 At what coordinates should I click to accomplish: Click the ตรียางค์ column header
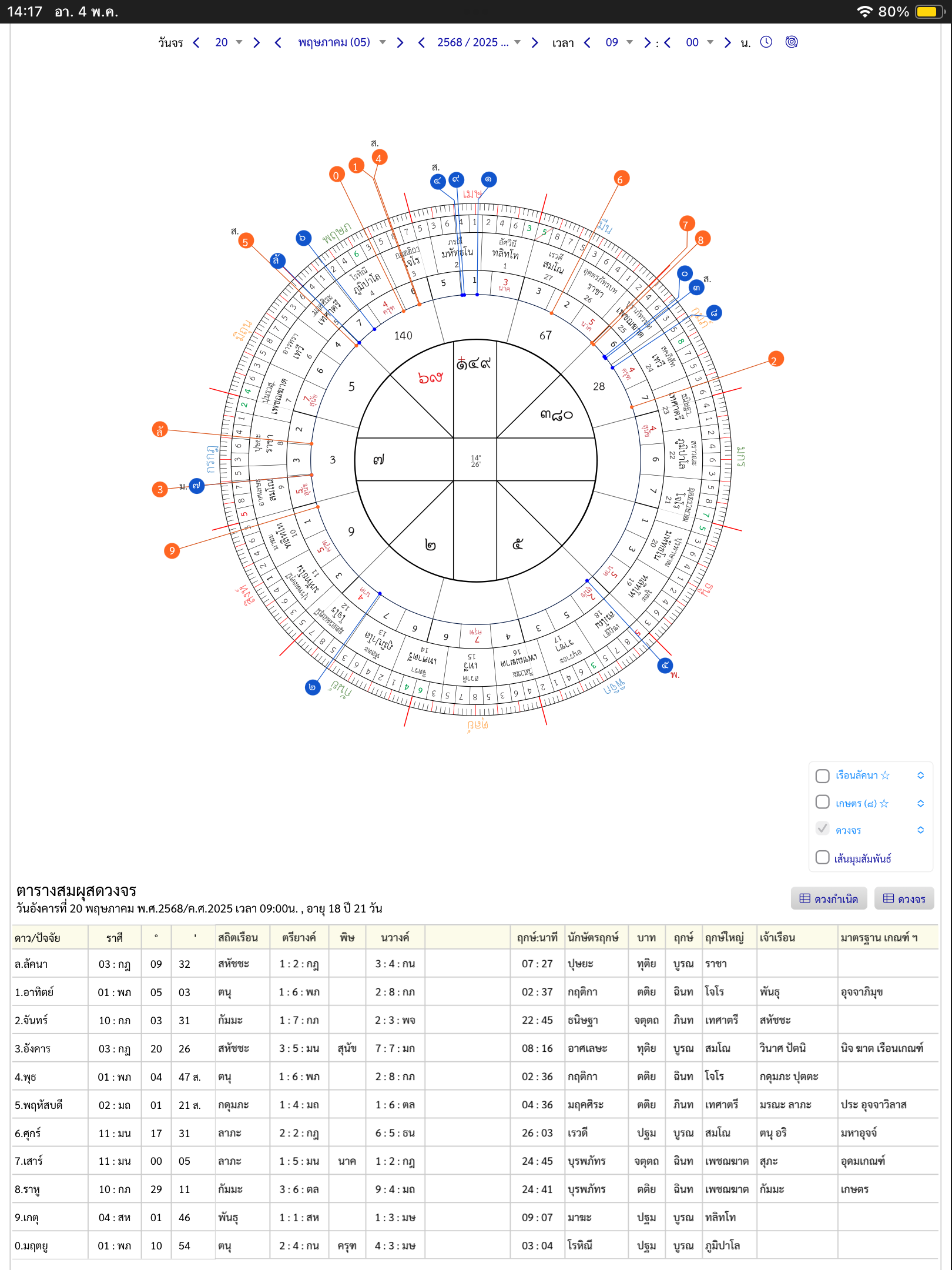(299, 937)
